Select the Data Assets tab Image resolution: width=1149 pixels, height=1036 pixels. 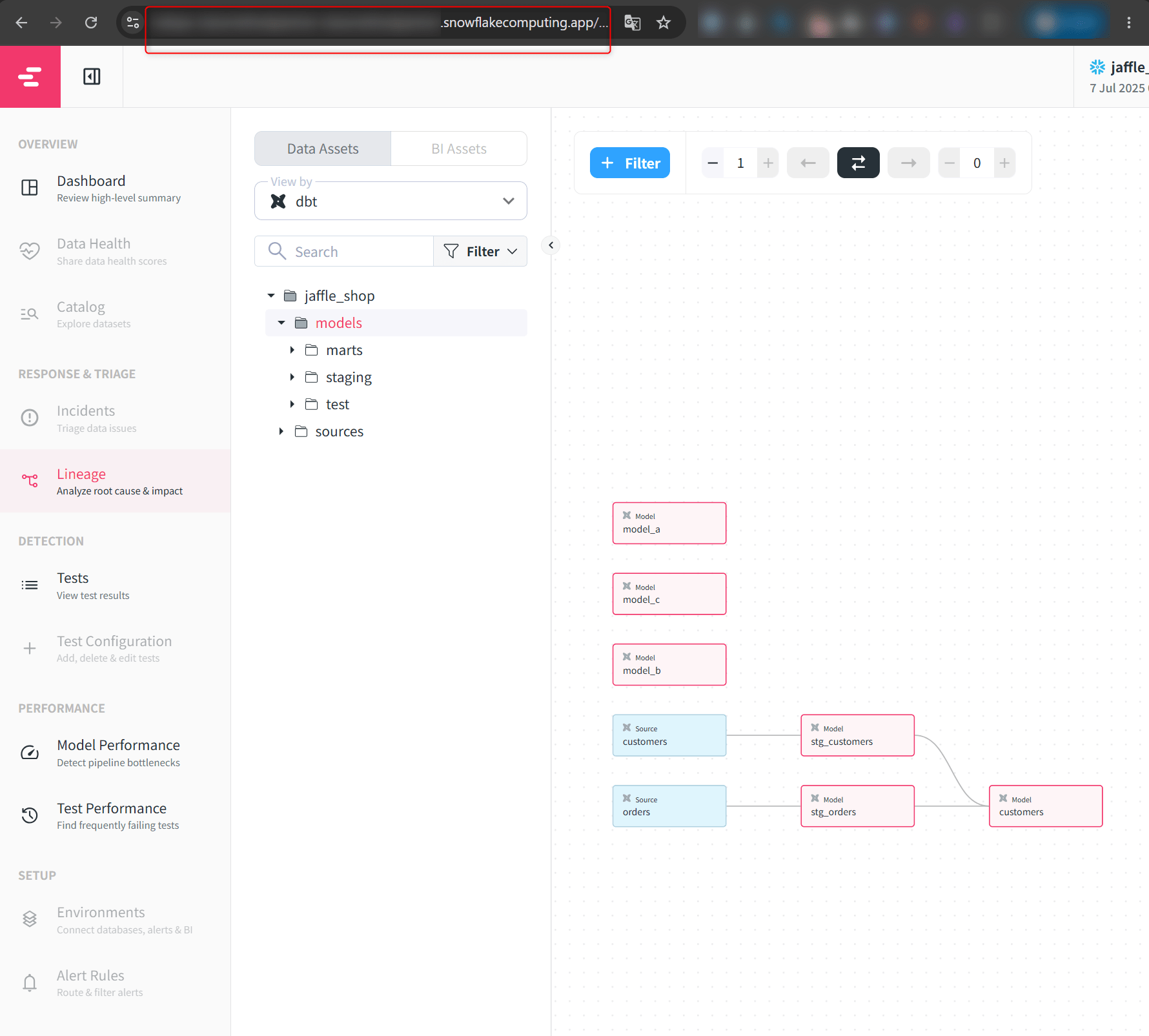click(323, 149)
